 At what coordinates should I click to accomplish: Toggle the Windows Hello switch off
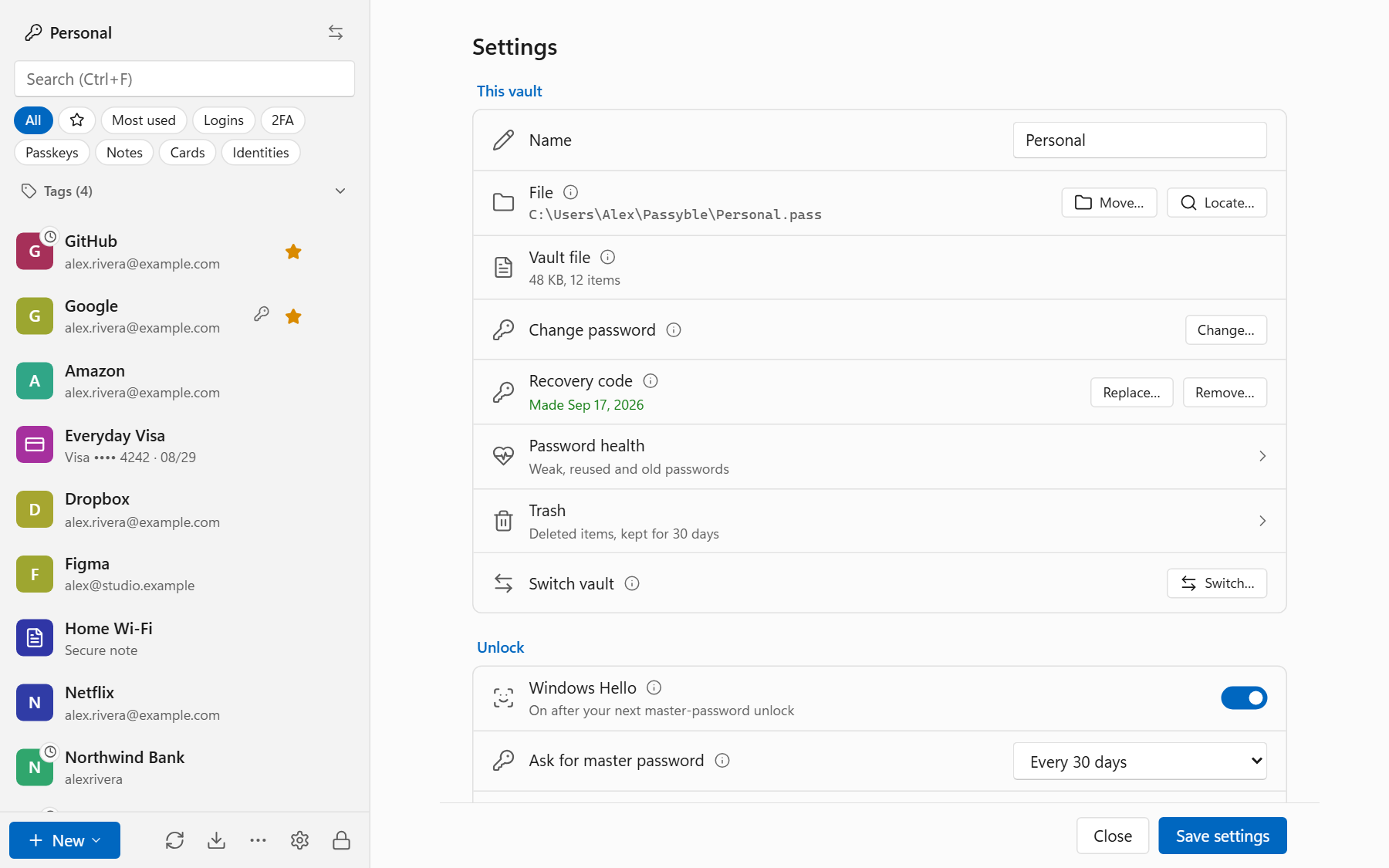click(1244, 698)
